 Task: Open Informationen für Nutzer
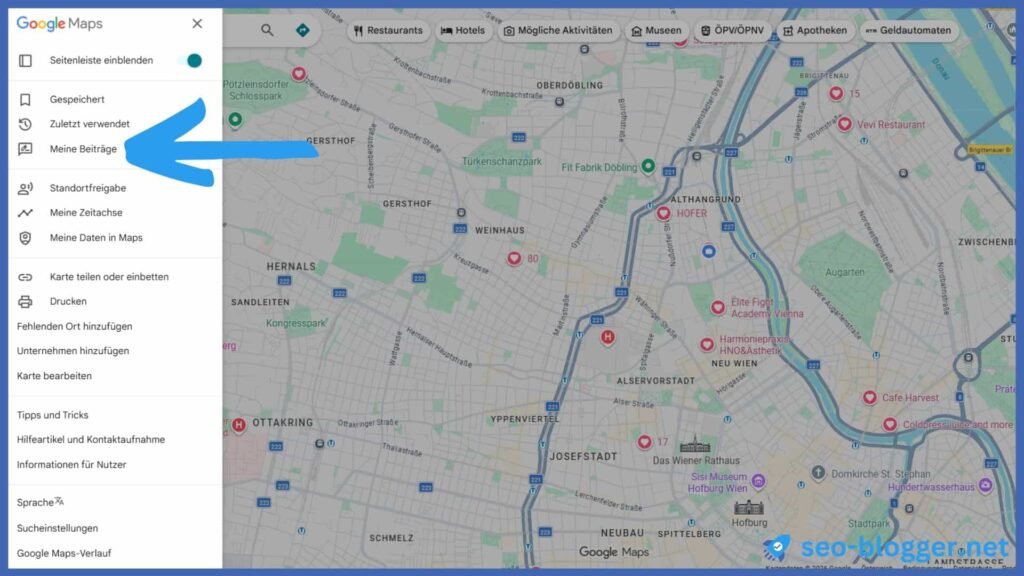[x=72, y=465]
